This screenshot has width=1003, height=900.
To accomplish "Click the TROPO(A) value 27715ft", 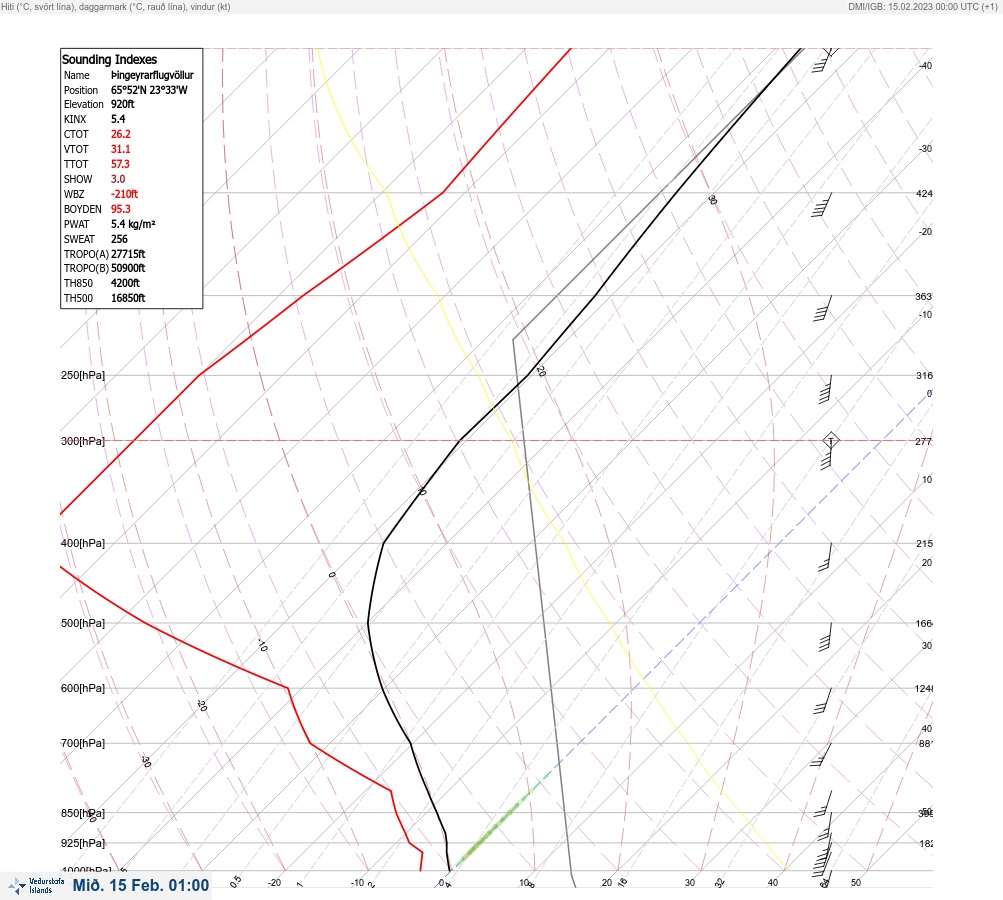I will pos(128,254).
